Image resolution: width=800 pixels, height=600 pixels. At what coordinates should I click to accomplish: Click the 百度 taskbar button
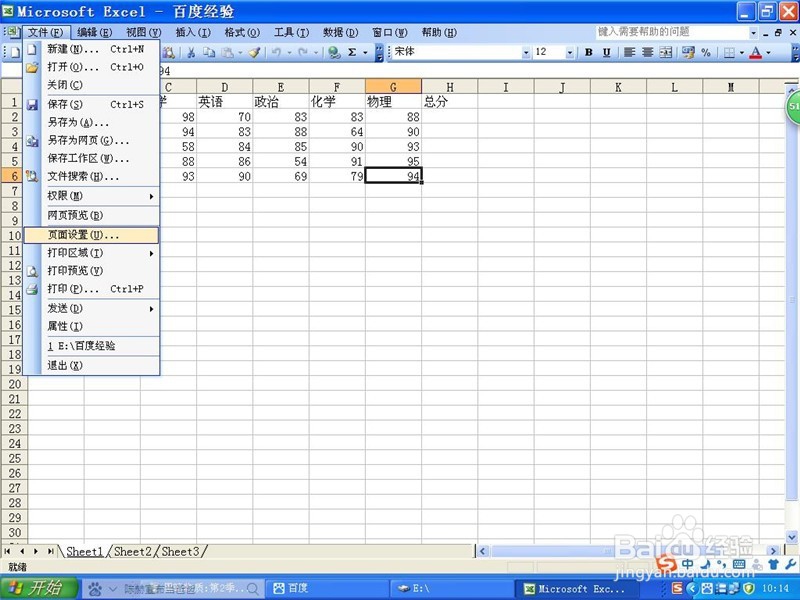click(x=327, y=588)
